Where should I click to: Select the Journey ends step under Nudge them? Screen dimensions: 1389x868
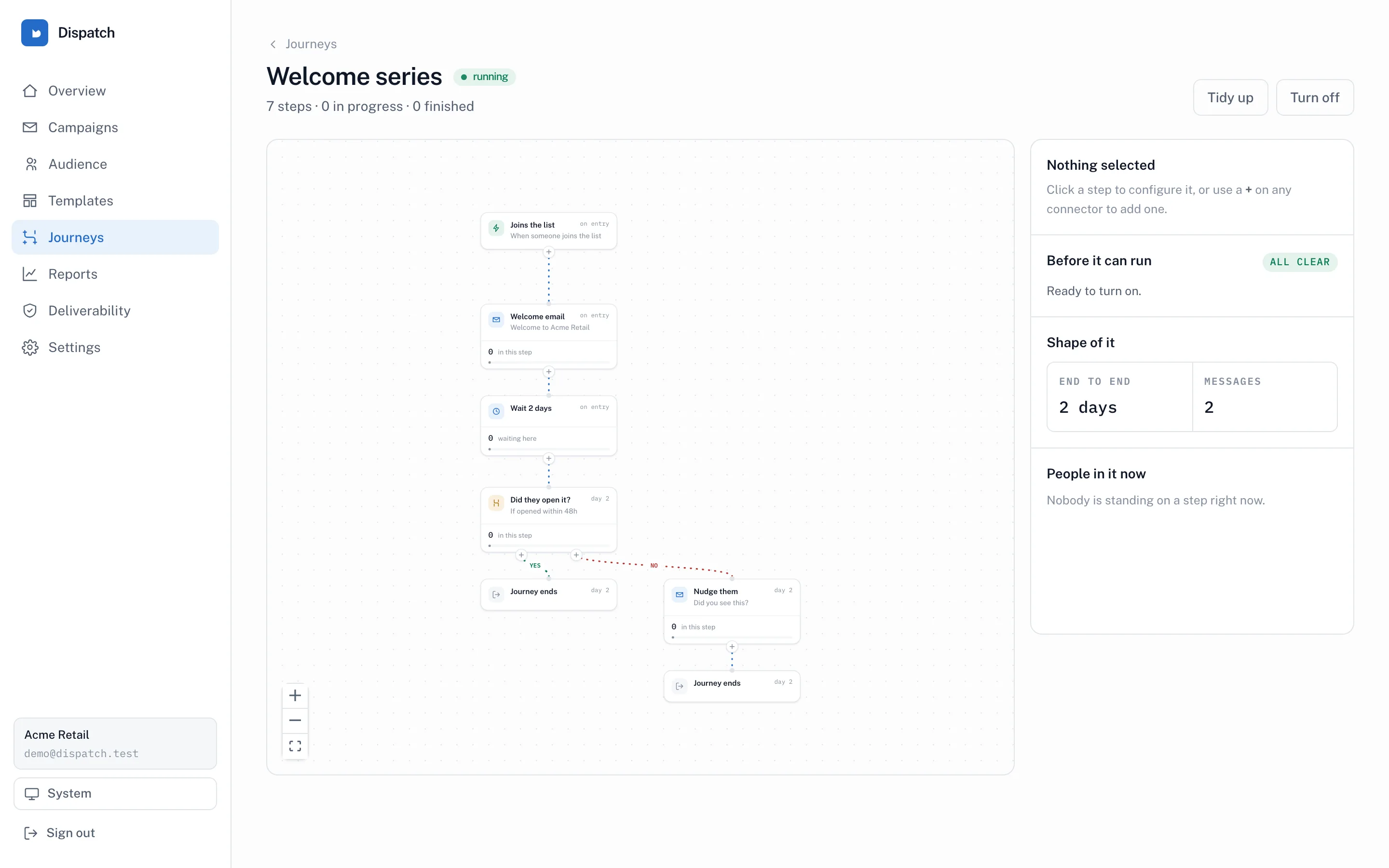[x=732, y=686]
